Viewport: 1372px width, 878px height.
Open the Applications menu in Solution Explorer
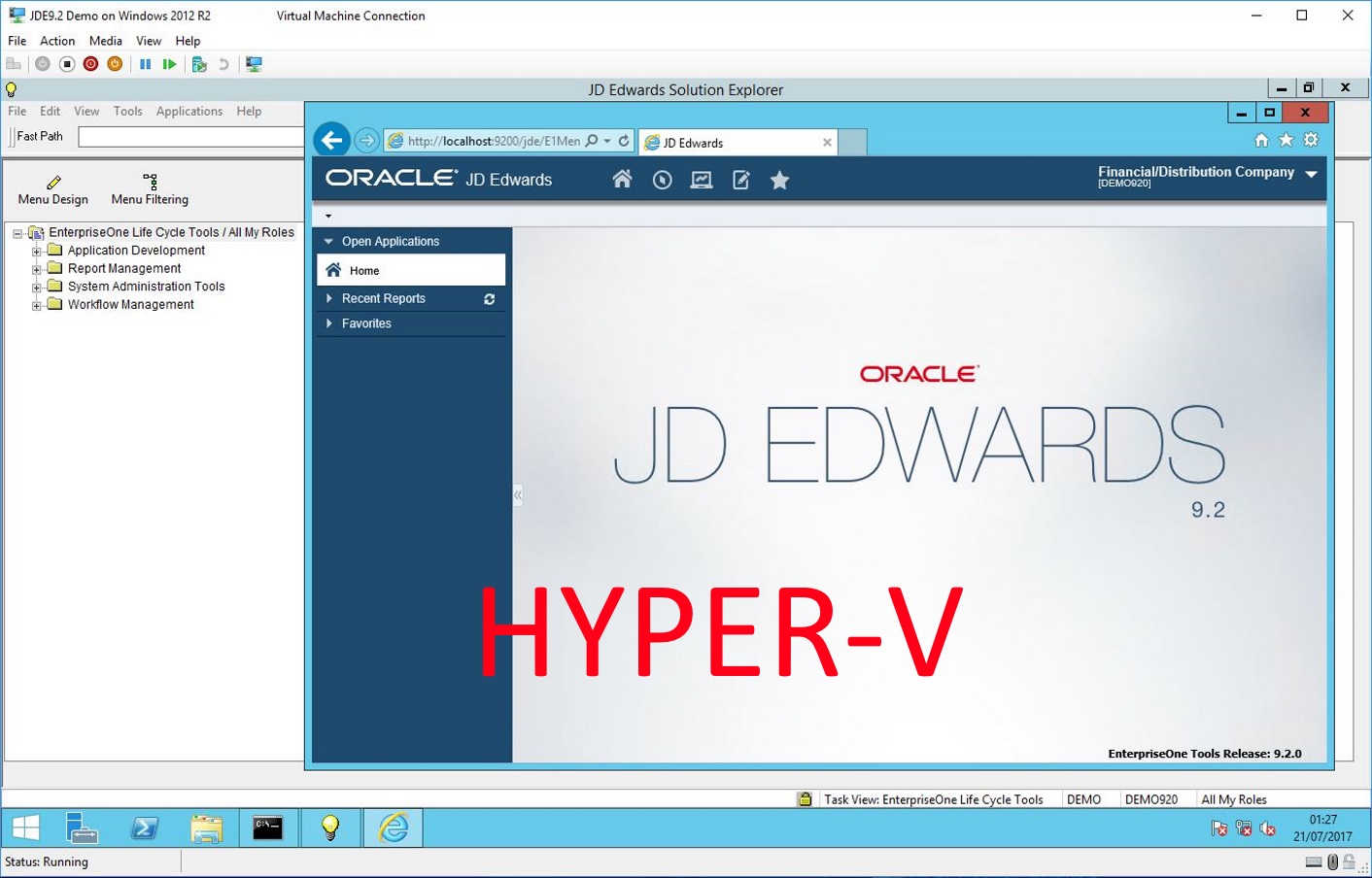tap(189, 112)
